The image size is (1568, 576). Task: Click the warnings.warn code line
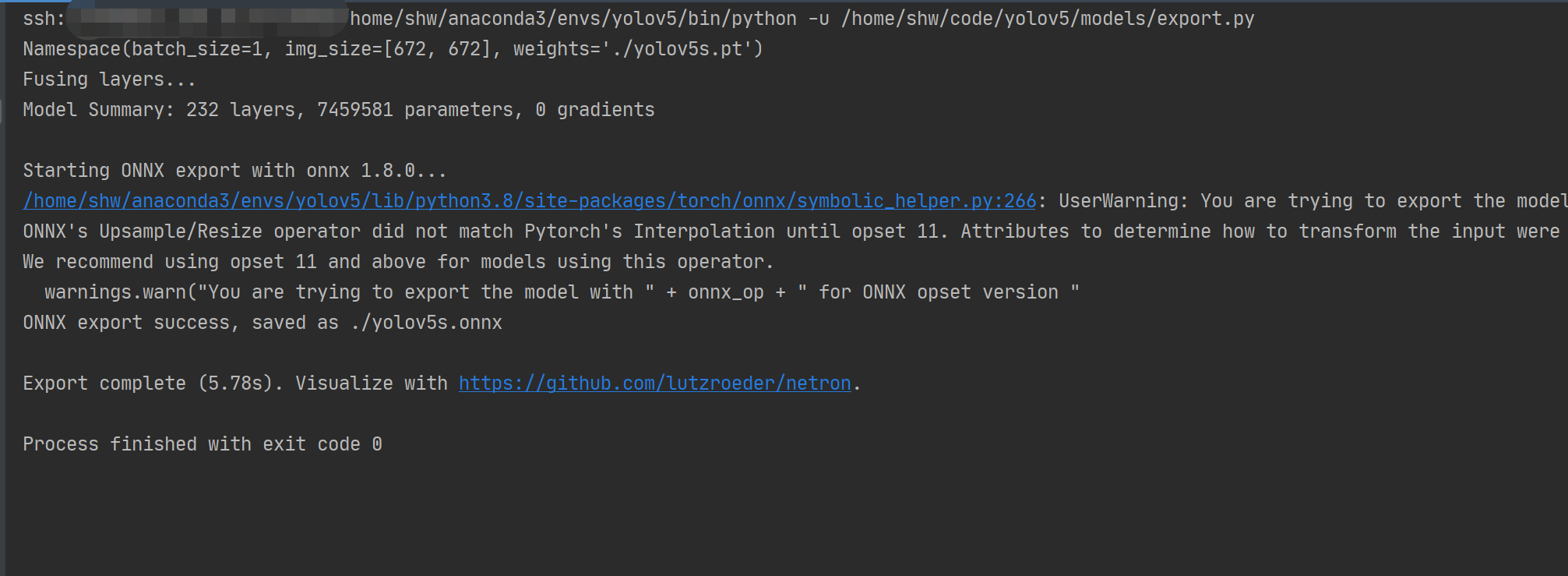[561, 292]
